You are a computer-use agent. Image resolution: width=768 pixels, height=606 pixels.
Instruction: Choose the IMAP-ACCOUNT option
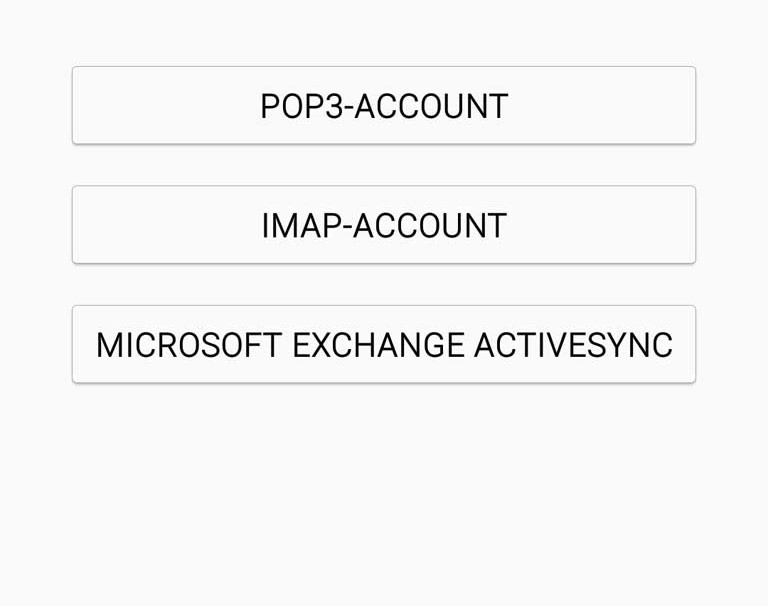click(x=384, y=225)
